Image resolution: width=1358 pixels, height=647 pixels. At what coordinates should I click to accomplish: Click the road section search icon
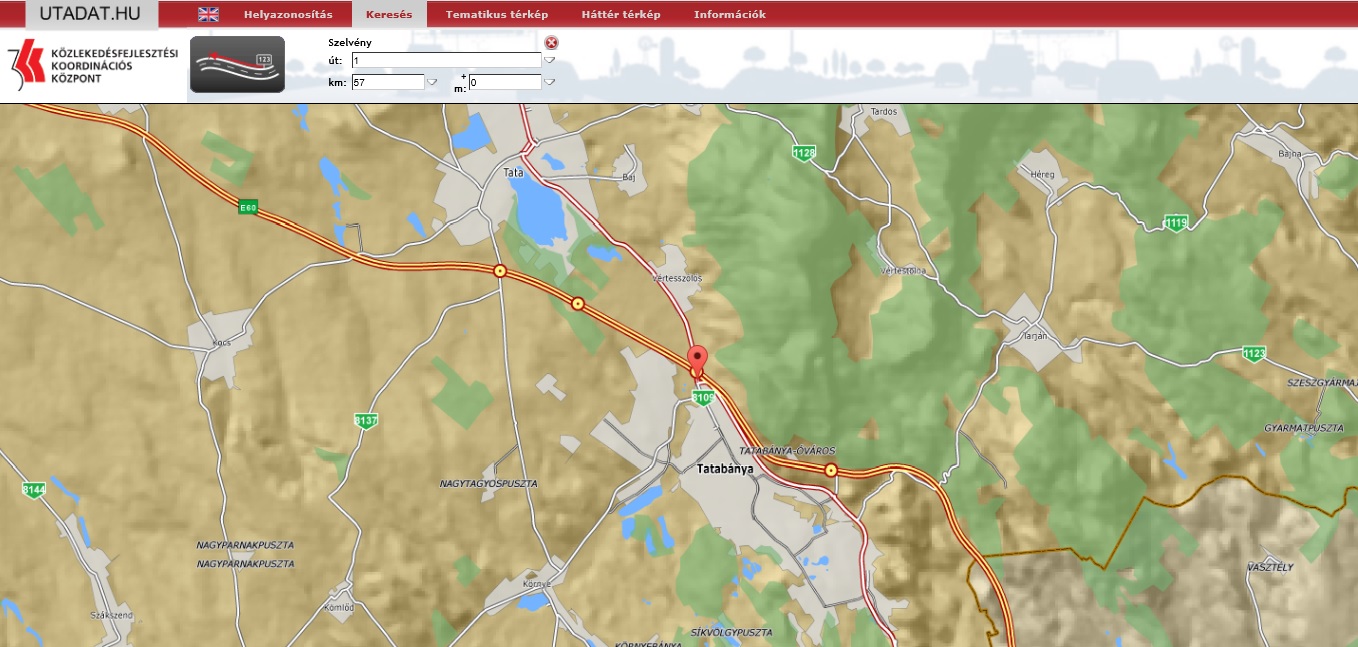[237, 64]
